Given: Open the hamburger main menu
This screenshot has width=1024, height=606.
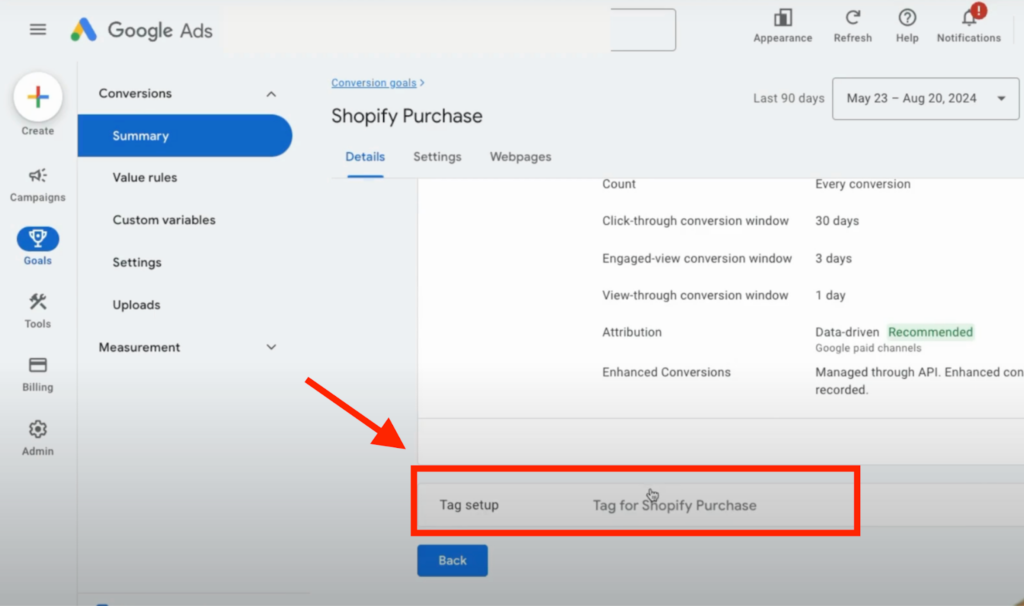Looking at the screenshot, I should click(x=38, y=29).
